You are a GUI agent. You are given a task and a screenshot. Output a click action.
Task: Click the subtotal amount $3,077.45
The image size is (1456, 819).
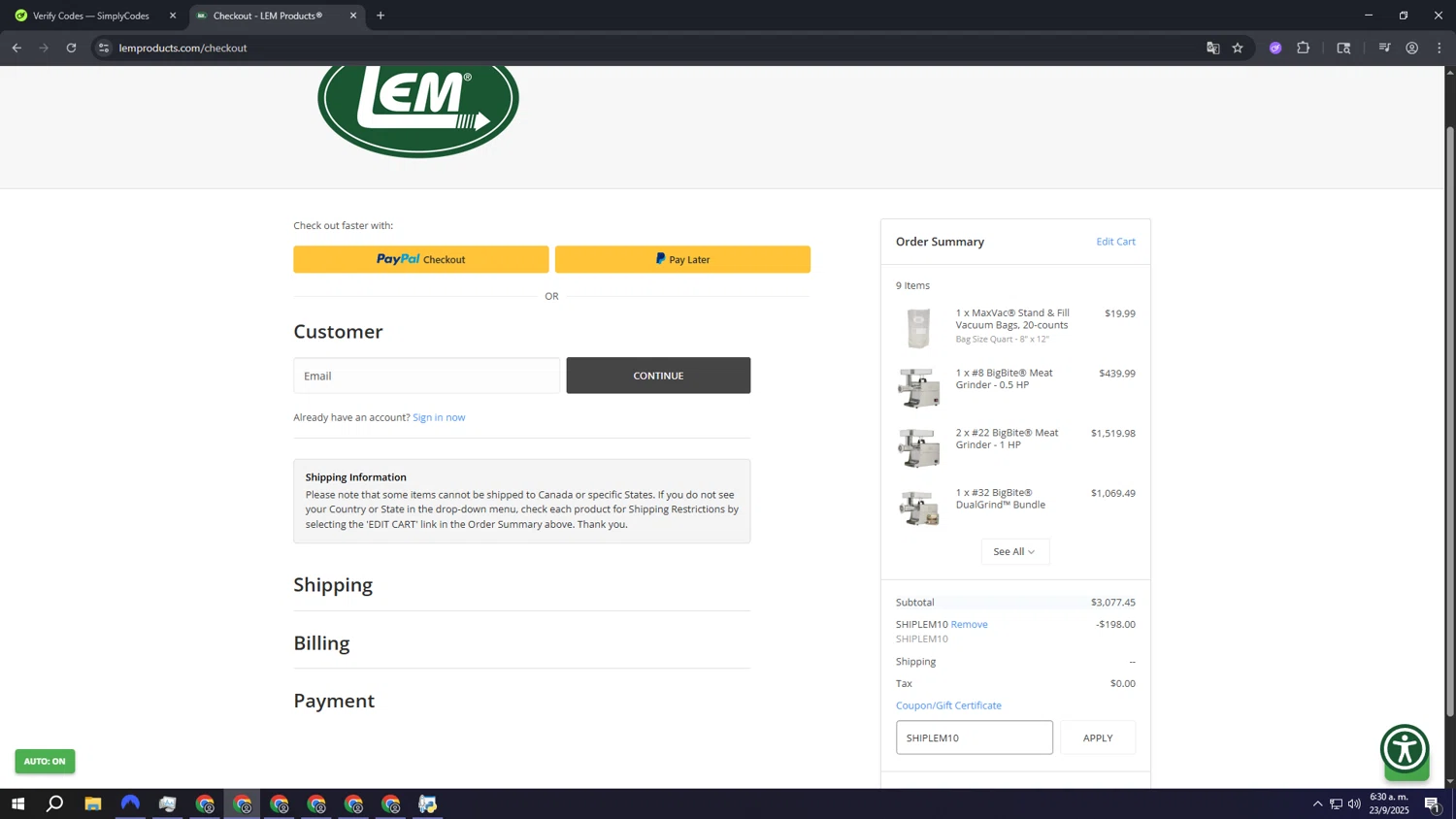point(1112,603)
